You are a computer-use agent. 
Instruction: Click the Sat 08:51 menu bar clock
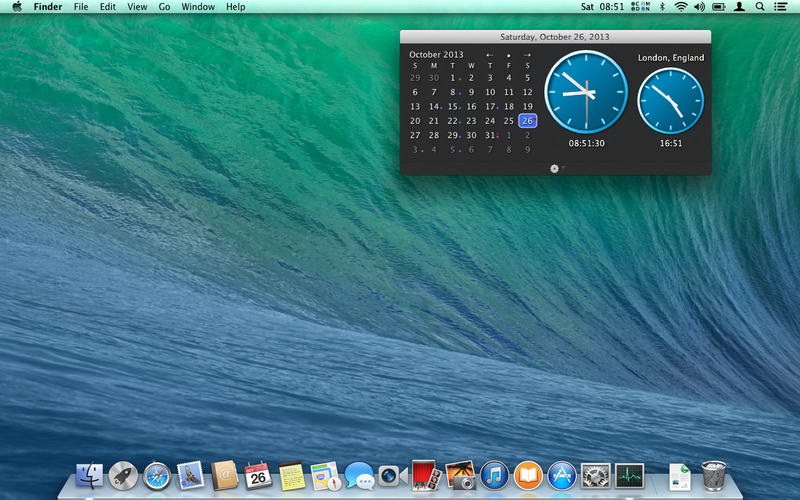(x=602, y=7)
